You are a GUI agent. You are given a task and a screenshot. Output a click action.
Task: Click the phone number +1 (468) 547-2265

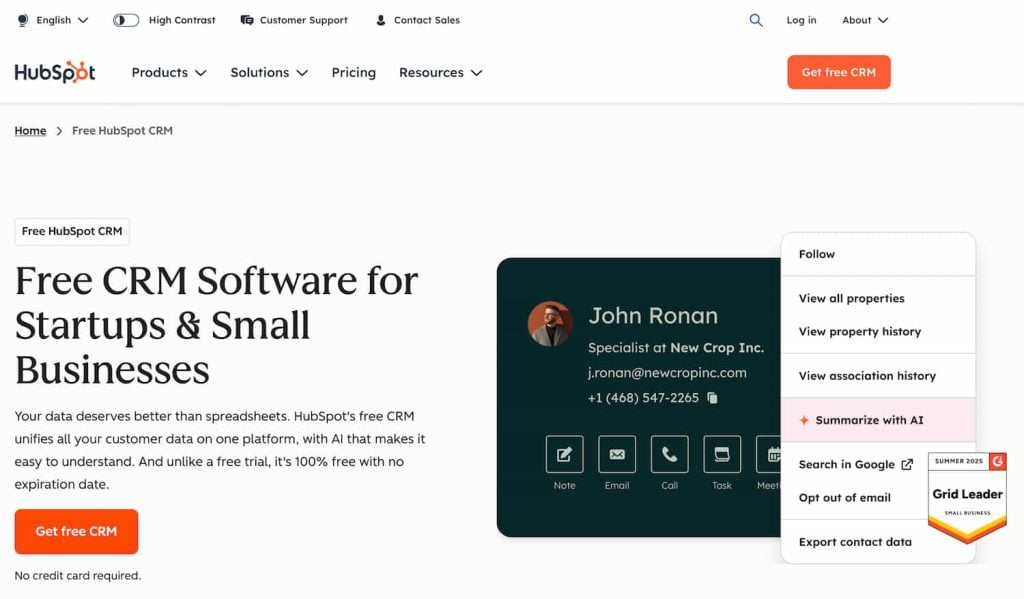click(643, 398)
